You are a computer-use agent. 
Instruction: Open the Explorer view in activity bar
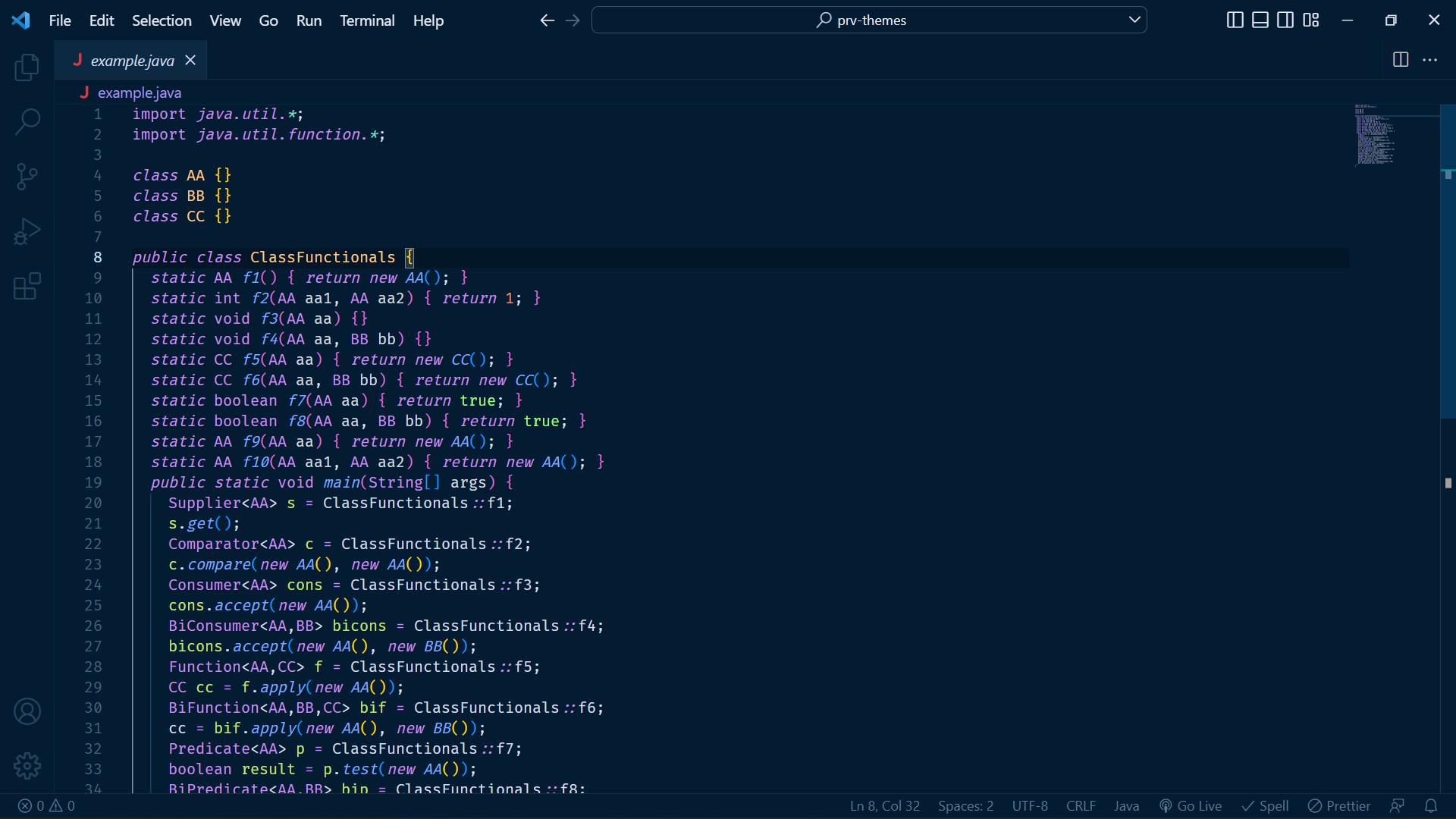point(27,67)
